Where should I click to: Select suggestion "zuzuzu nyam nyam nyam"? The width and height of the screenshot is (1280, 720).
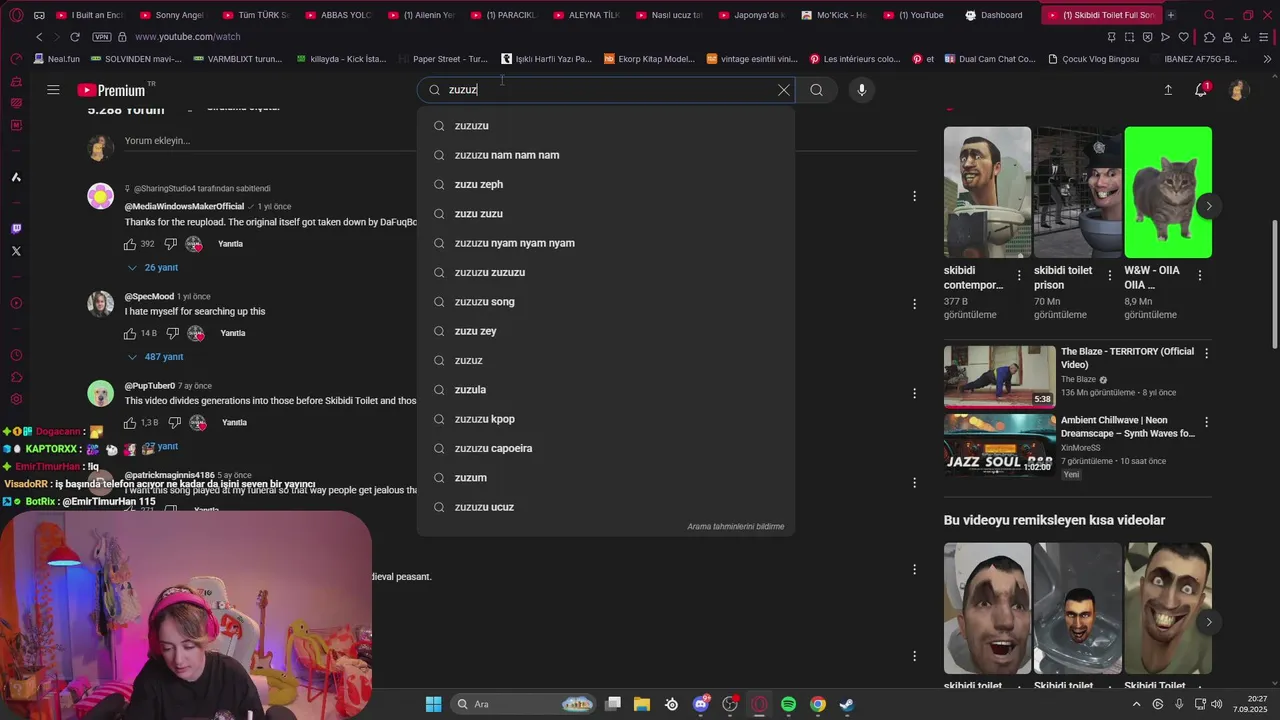pos(606,243)
